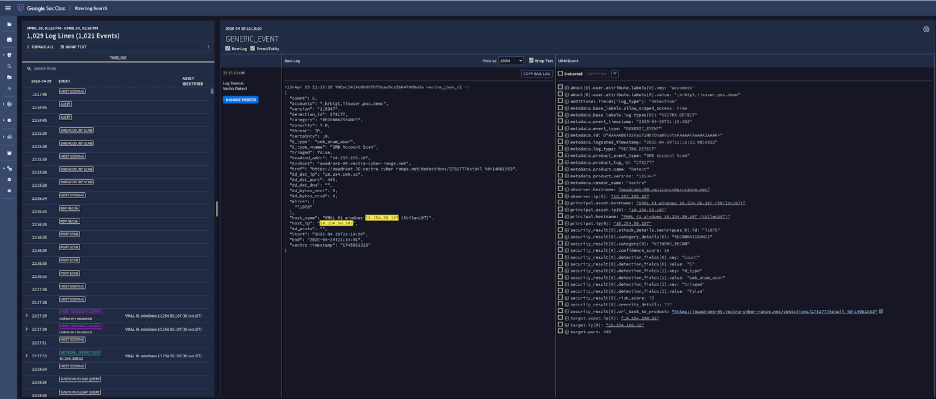Click the Event column header
The width and height of the screenshot is (936, 399).
[65, 81]
